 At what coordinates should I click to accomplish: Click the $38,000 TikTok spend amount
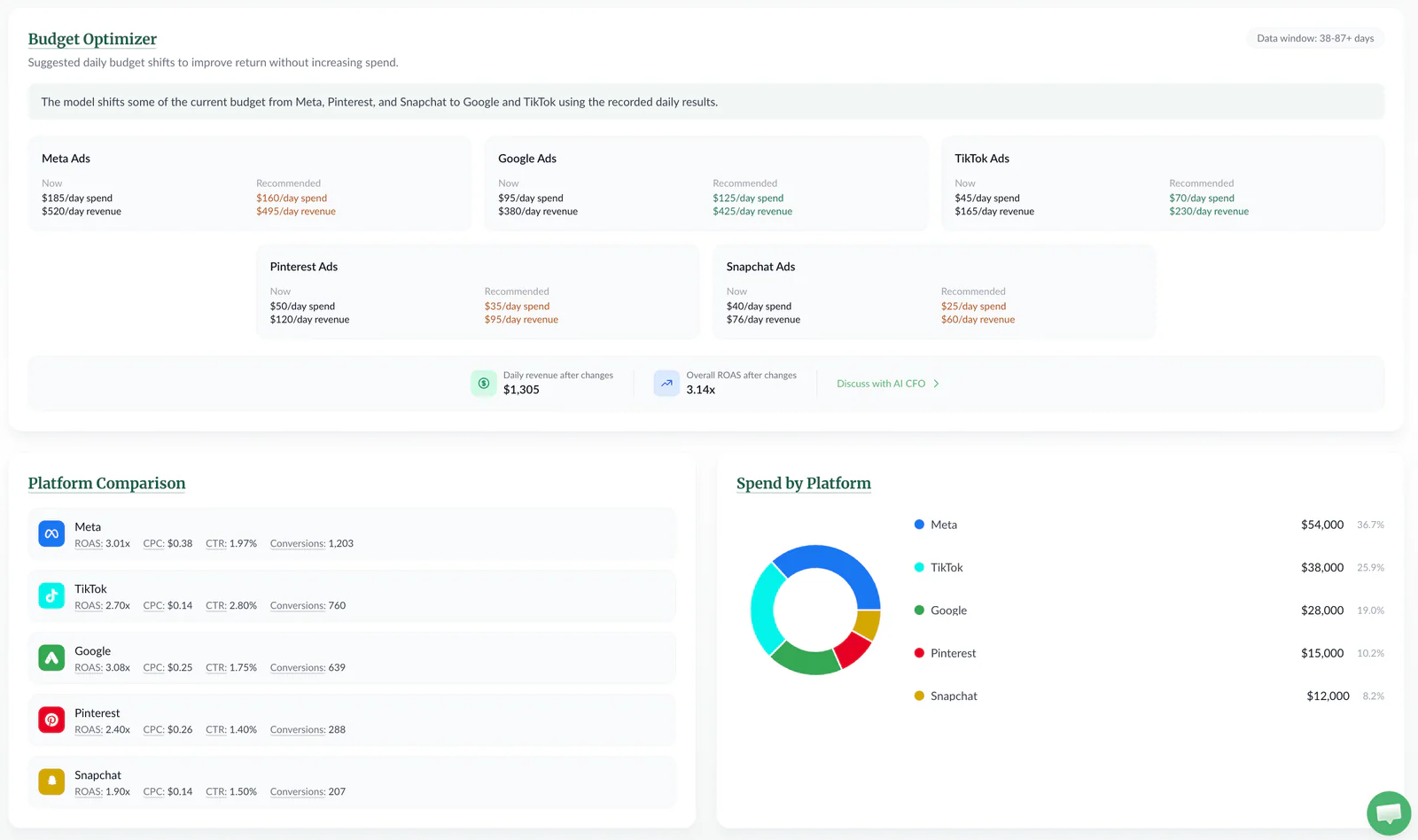point(1322,567)
